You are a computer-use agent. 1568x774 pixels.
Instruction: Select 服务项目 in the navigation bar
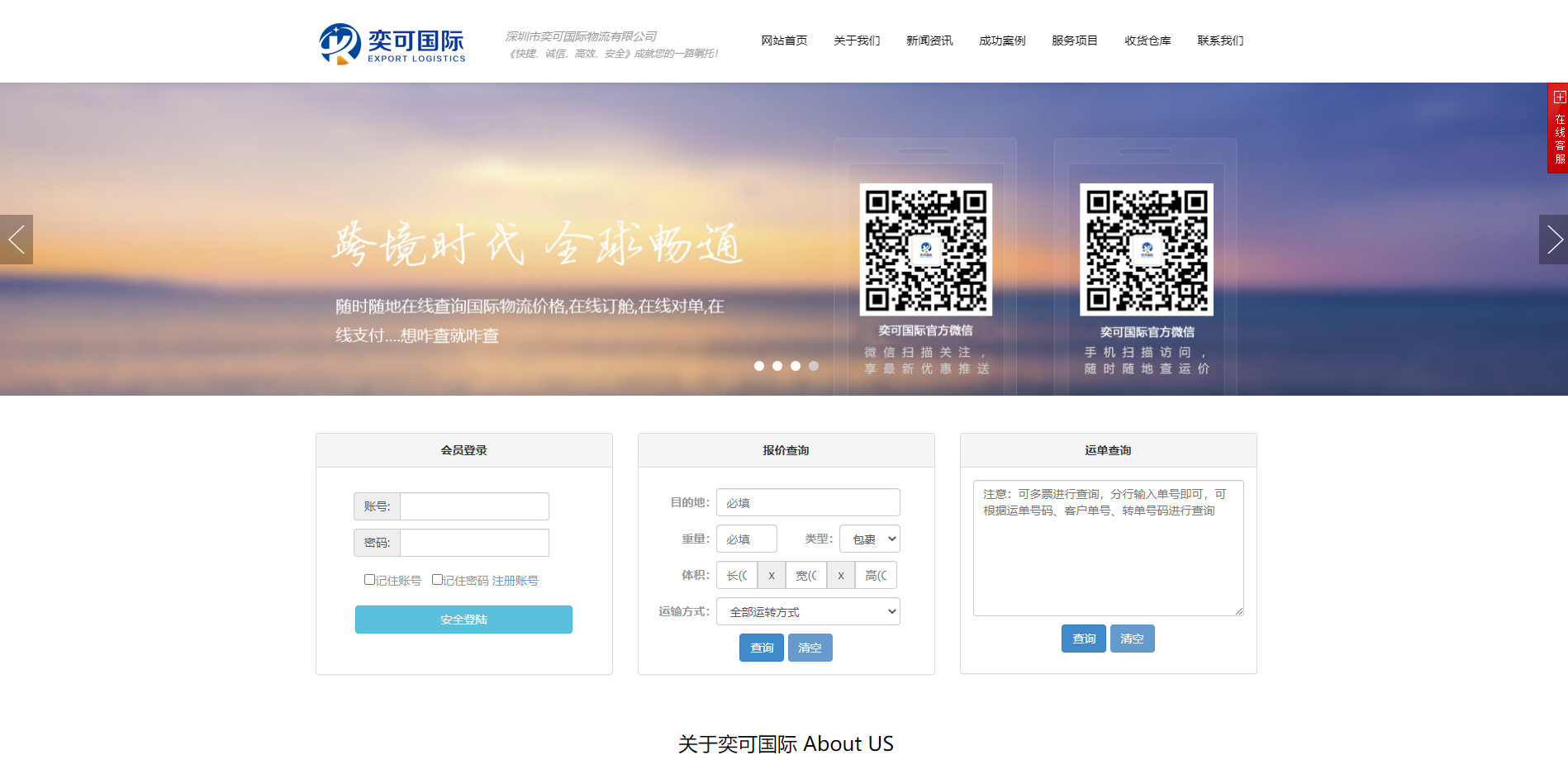click(1074, 40)
